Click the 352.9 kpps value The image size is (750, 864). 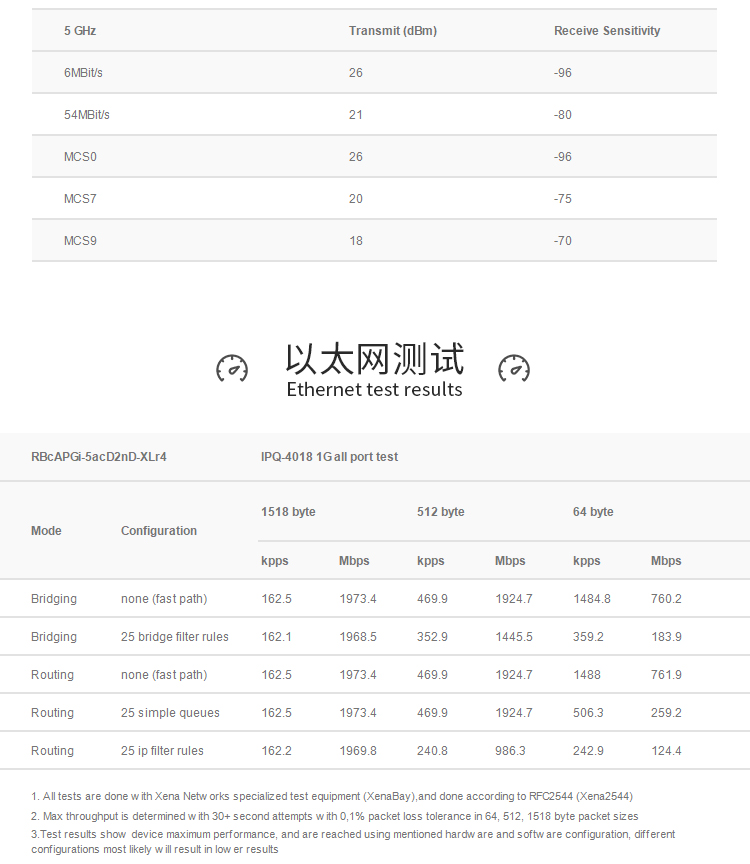432,637
